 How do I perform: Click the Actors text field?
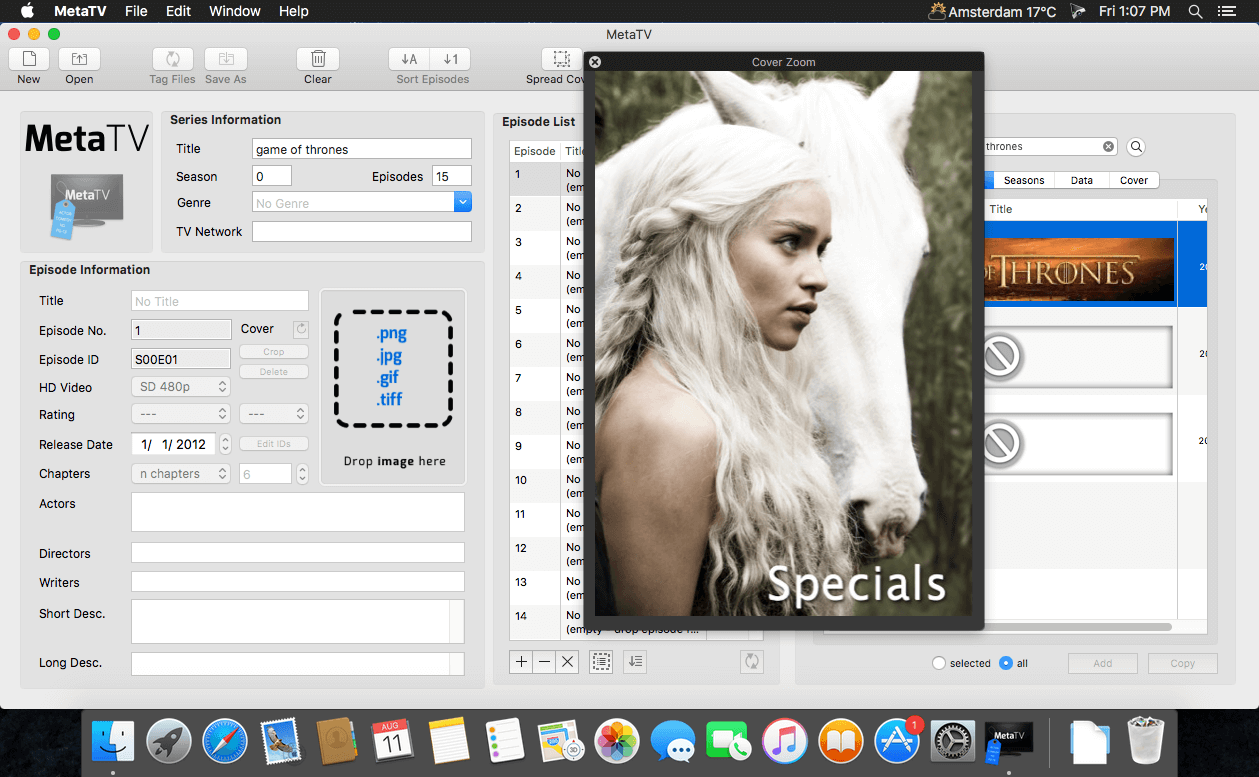(298, 512)
